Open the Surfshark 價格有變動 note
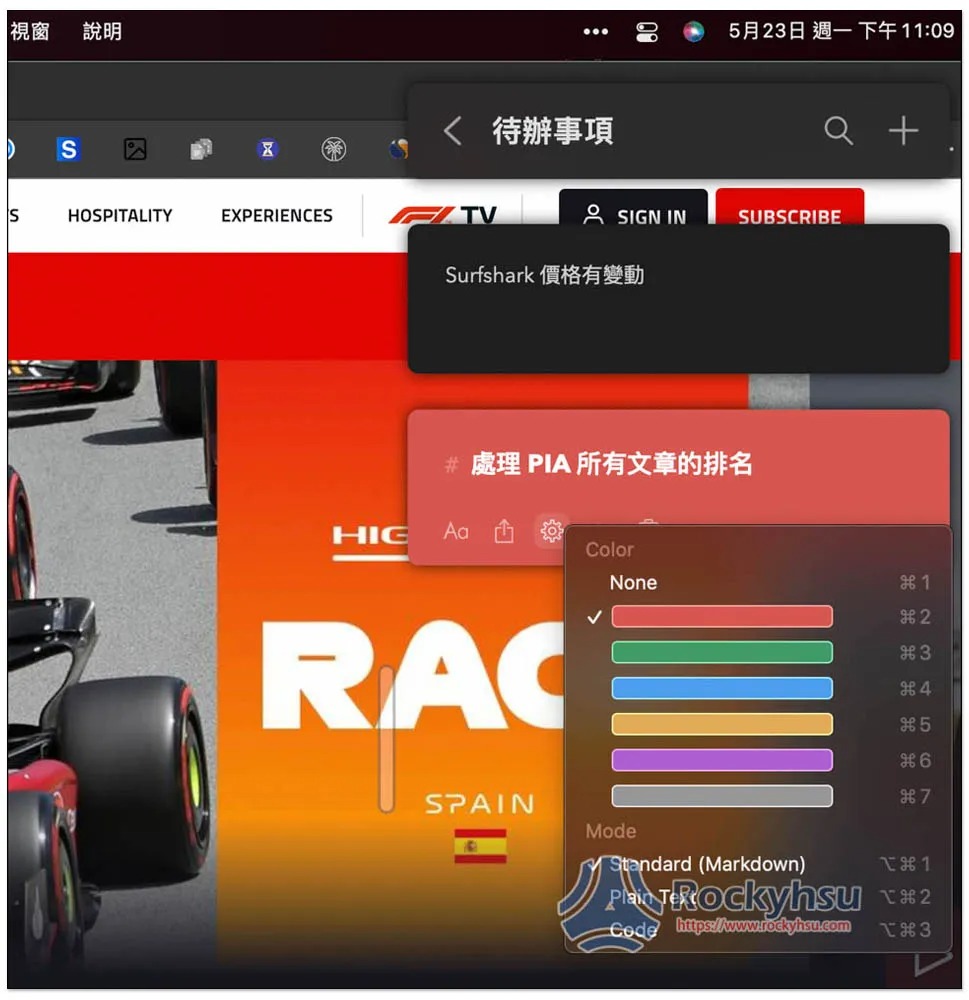Image resolution: width=969 pixels, height=1000 pixels. click(x=678, y=298)
